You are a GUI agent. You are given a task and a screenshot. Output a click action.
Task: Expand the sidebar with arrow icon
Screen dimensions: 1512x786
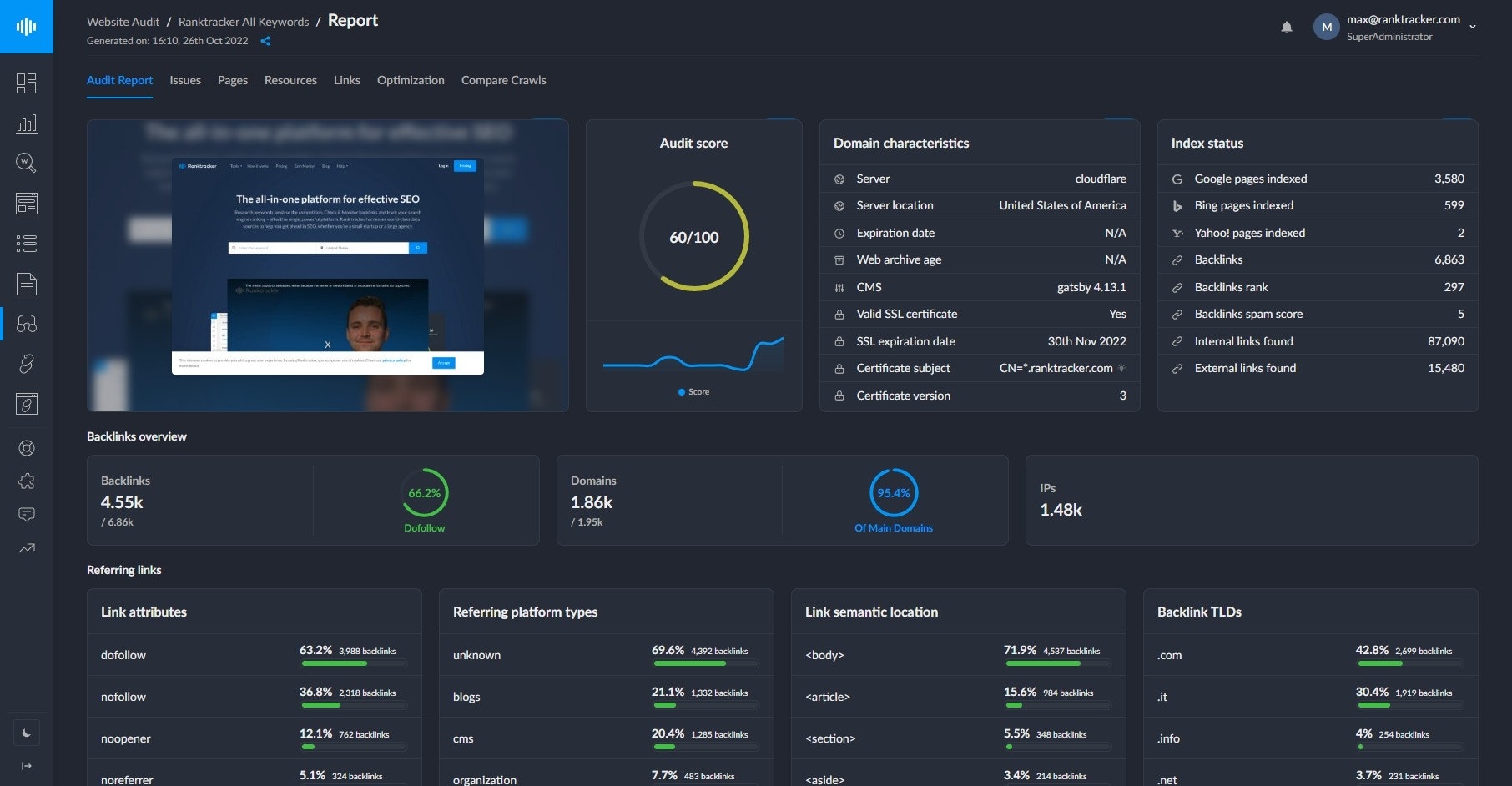click(x=27, y=766)
